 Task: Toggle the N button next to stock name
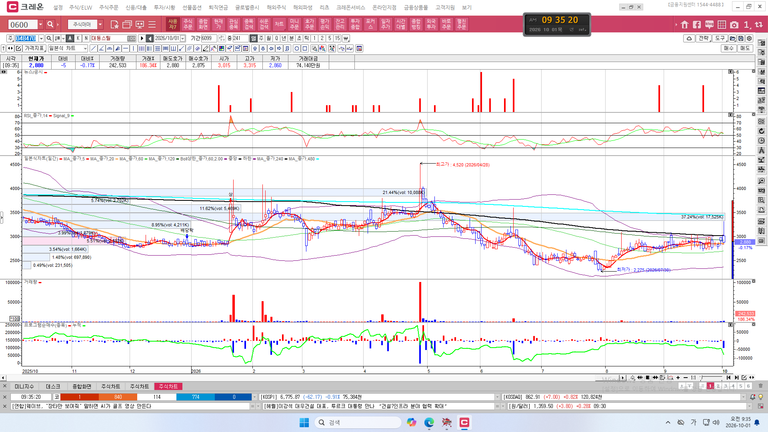tap(86, 38)
